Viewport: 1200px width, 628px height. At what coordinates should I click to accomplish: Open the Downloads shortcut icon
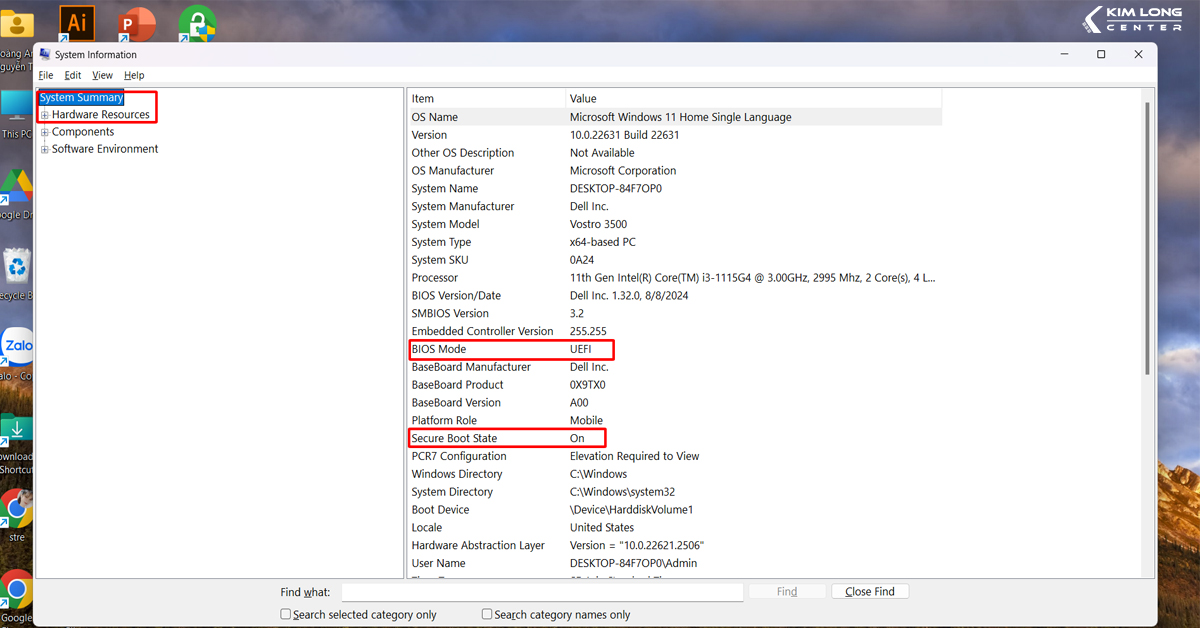click(x=16, y=431)
